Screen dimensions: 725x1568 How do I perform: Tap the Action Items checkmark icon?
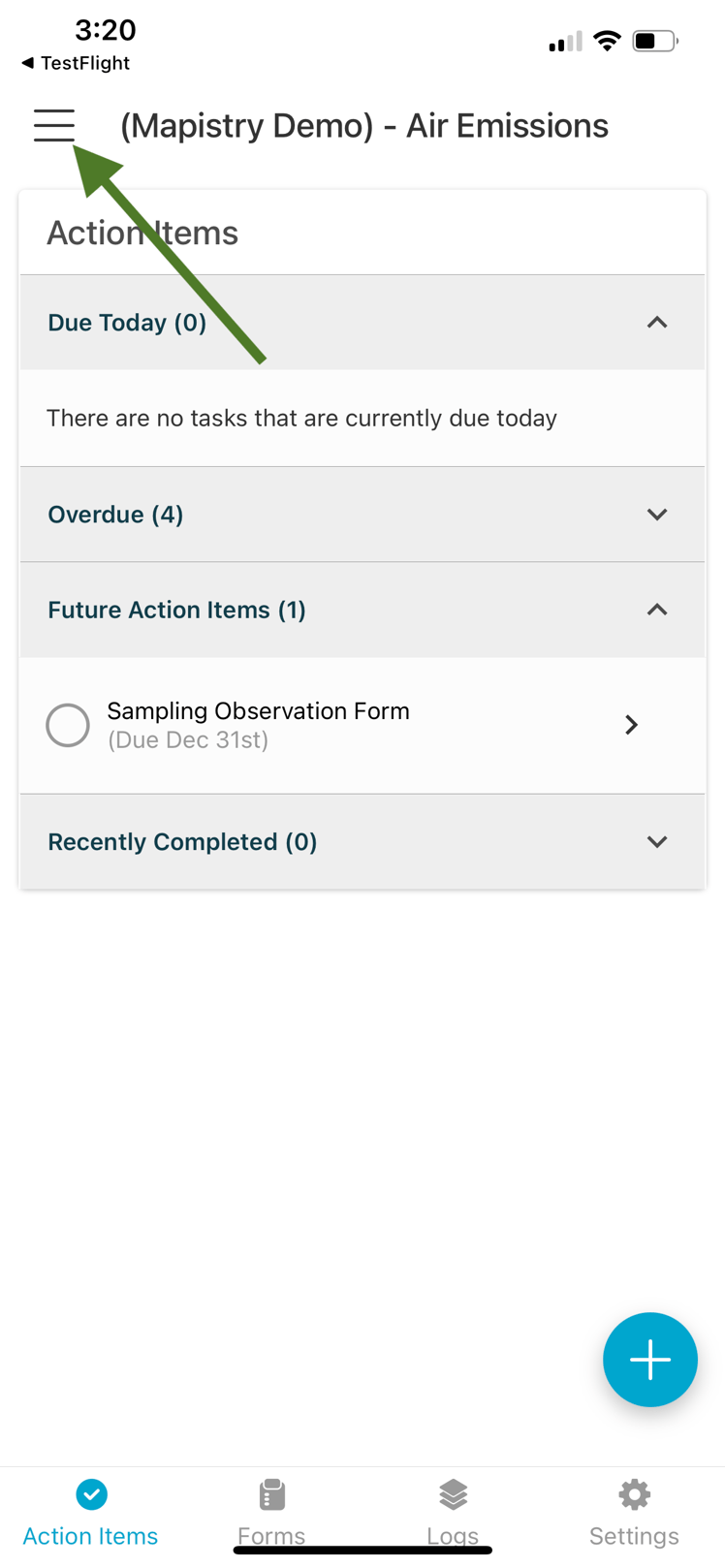tap(90, 1493)
